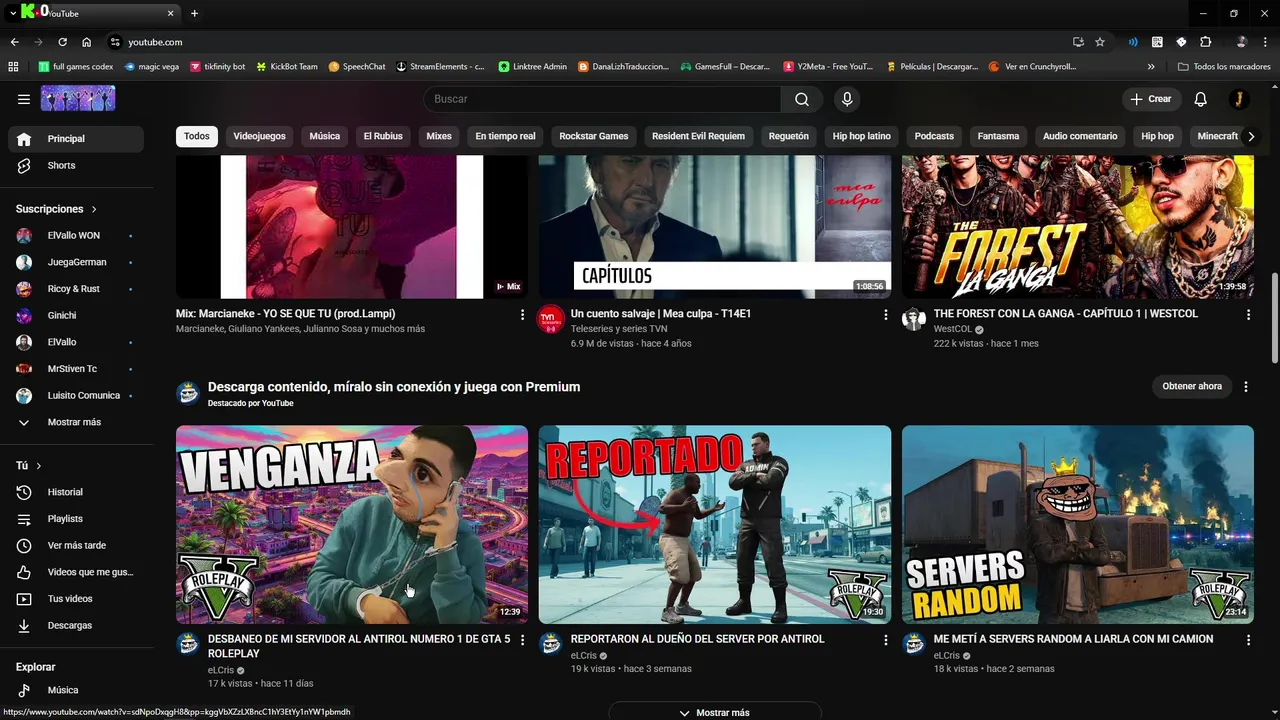This screenshot has height=720, width=1280.
Task: Open the account avatar menu
Action: pyautogui.click(x=1238, y=99)
